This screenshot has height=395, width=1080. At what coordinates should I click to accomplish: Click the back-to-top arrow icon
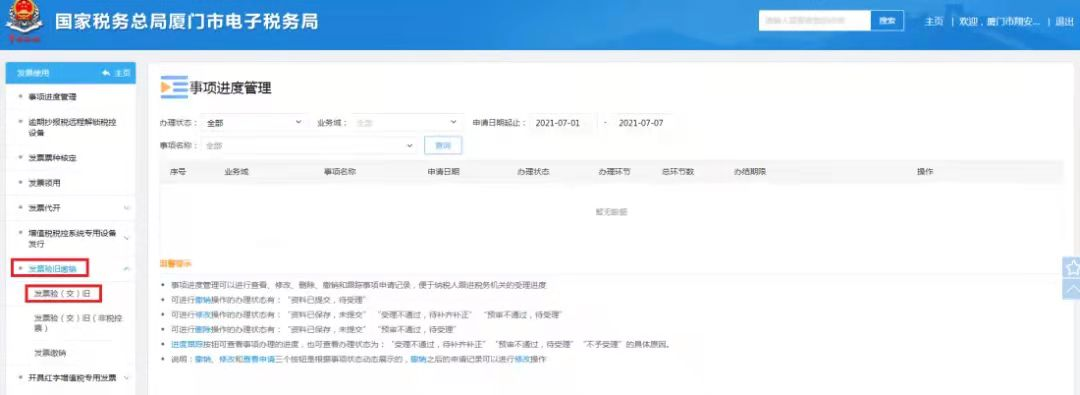(1072, 289)
